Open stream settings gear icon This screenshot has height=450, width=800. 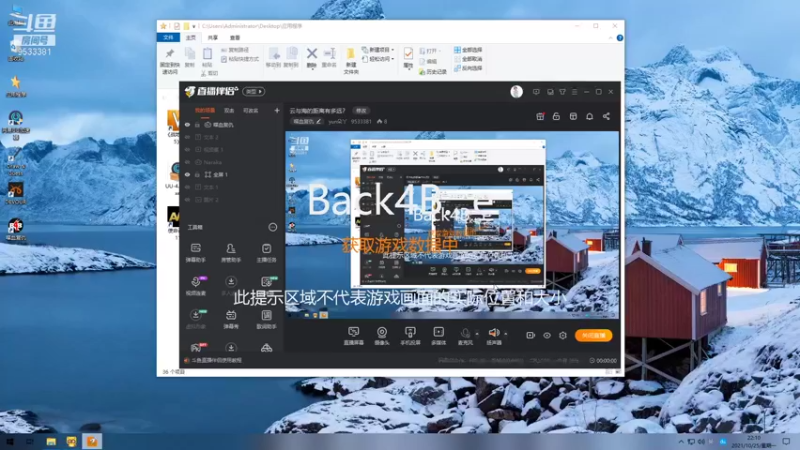coord(563,335)
